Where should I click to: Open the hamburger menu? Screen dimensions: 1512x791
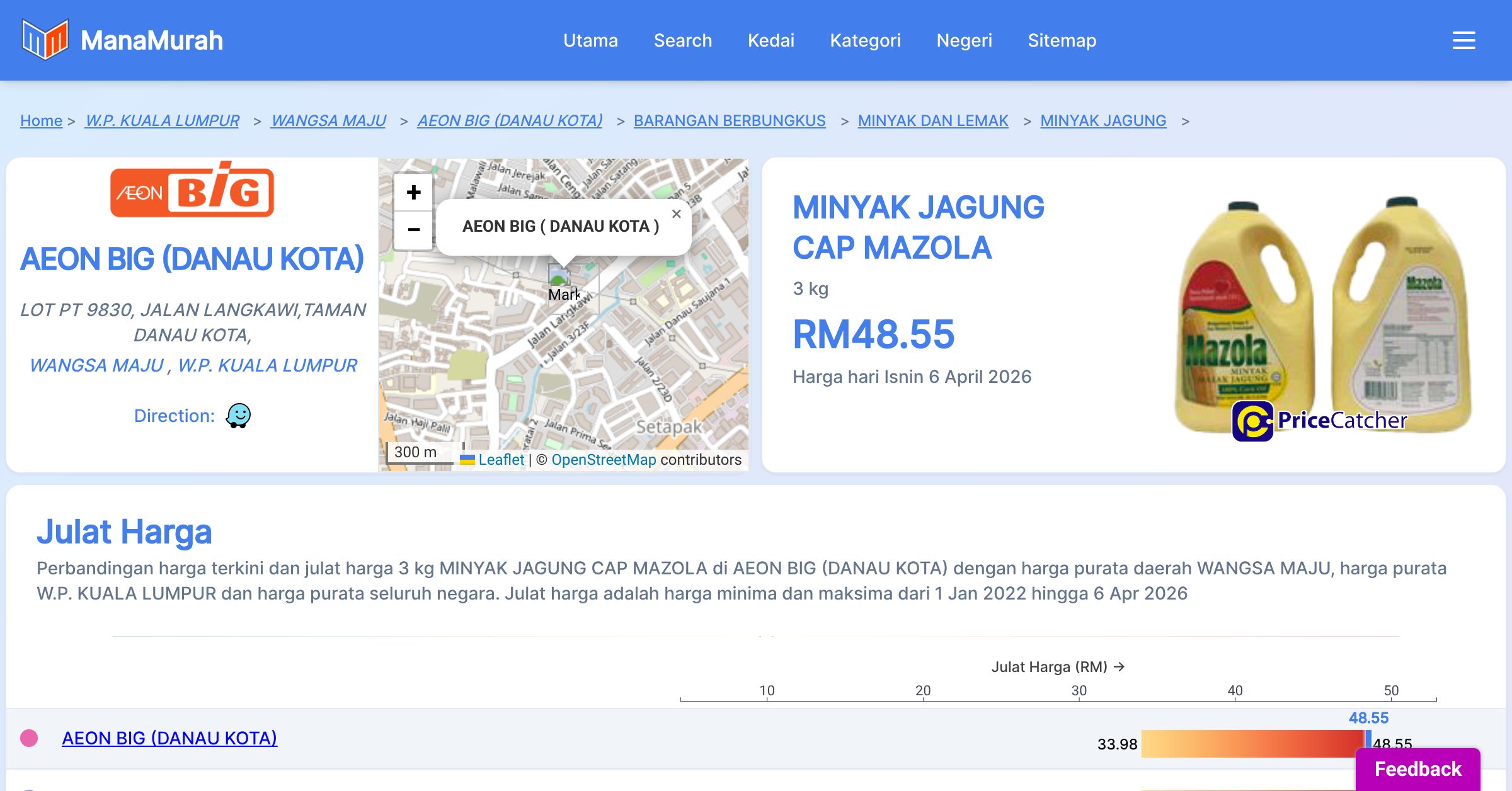tap(1463, 40)
